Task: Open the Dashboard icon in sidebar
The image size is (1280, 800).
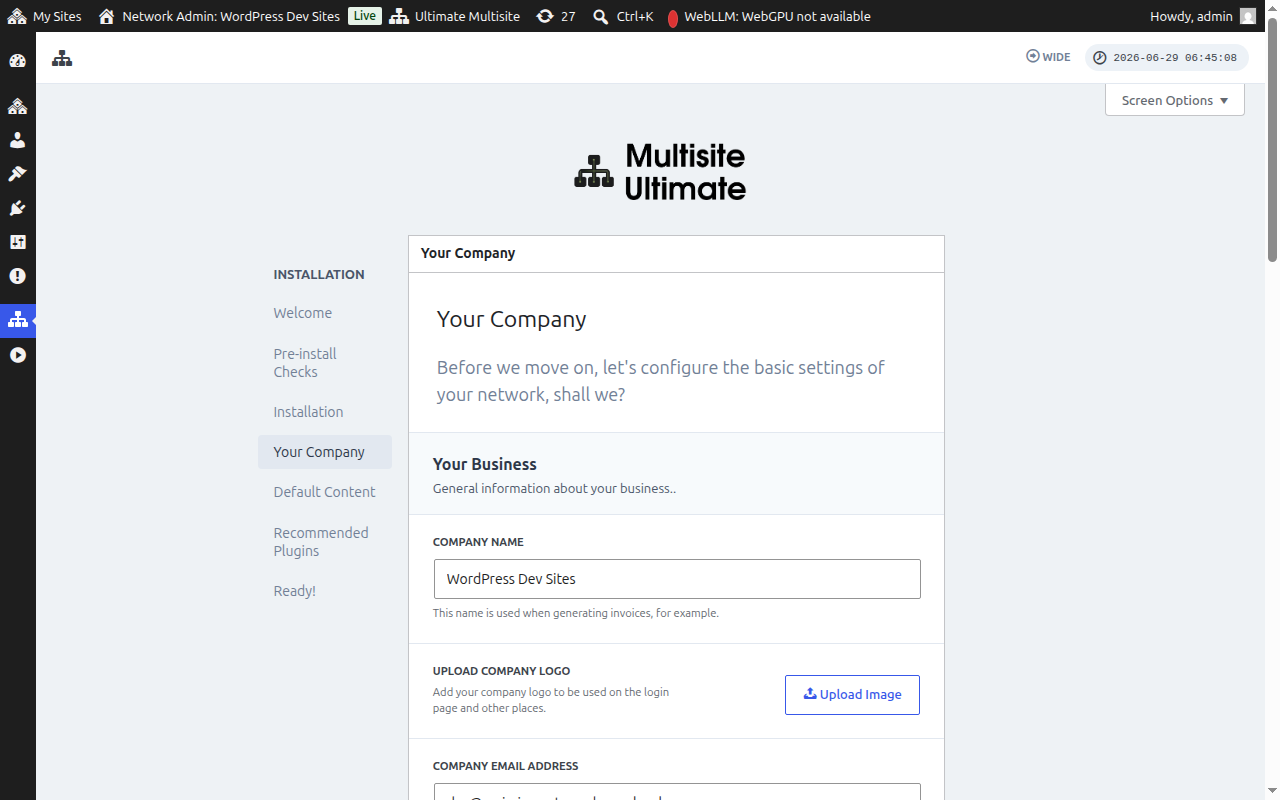Action: click(x=17, y=61)
